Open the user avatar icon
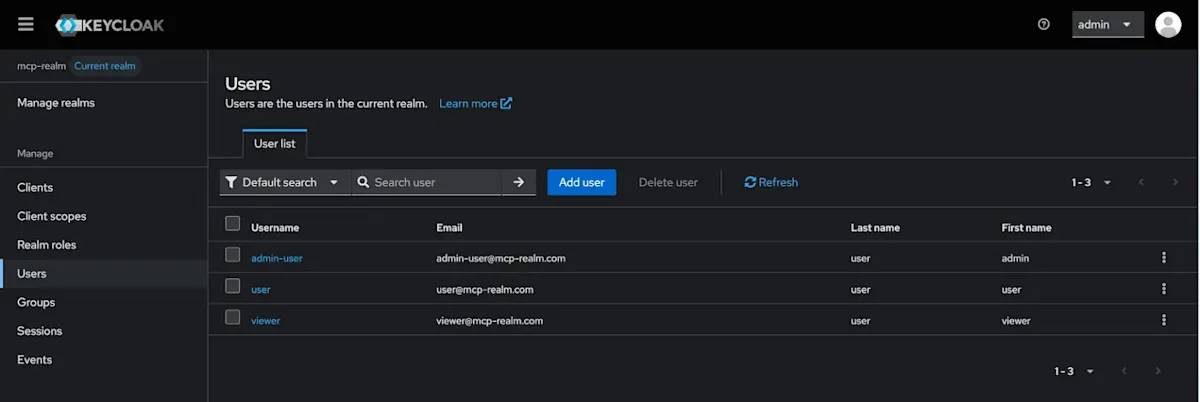The width and height of the screenshot is (1200, 402). [x=1168, y=24]
